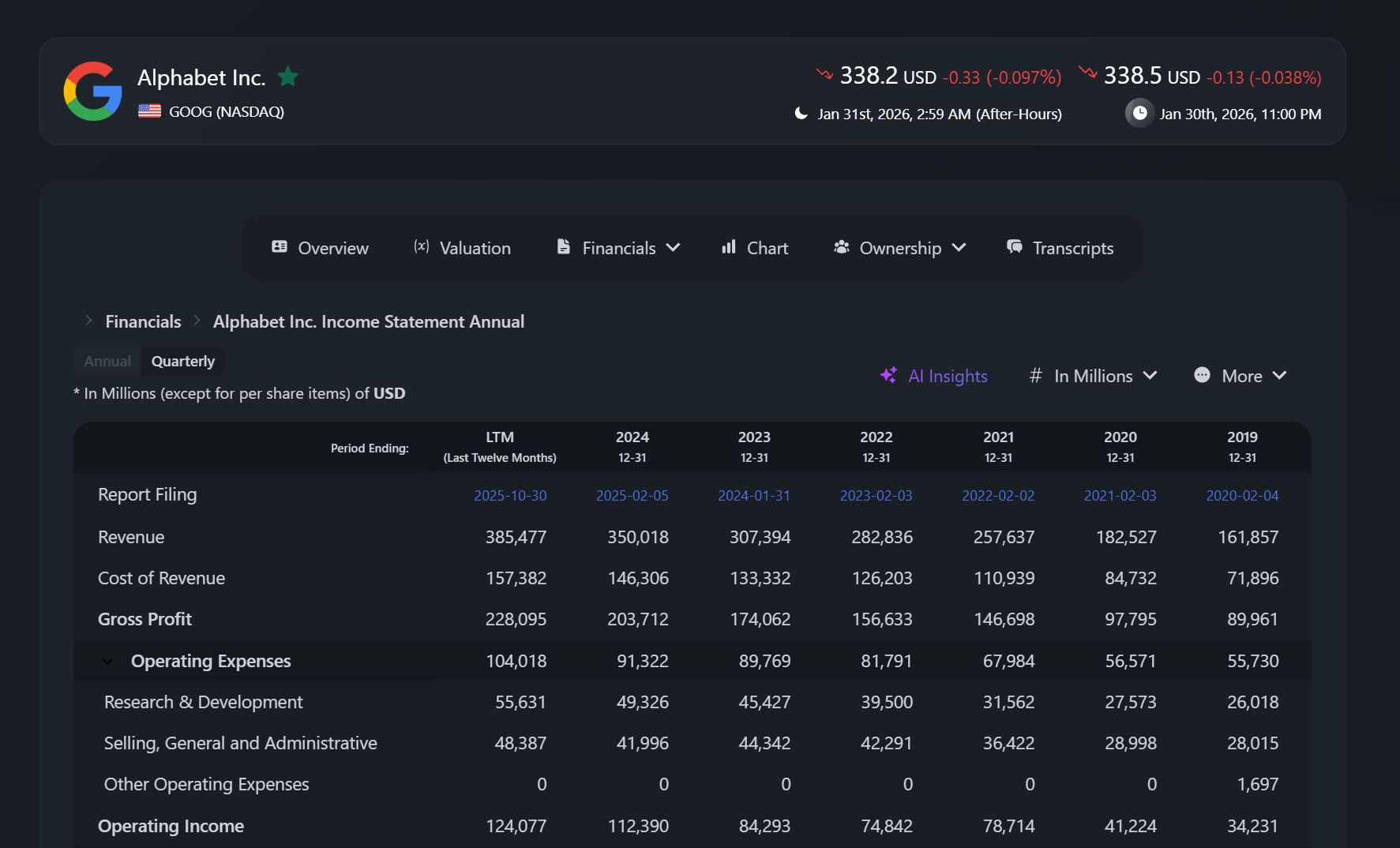
Task: Open the Financials dropdown menu
Action: click(x=618, y=247)
